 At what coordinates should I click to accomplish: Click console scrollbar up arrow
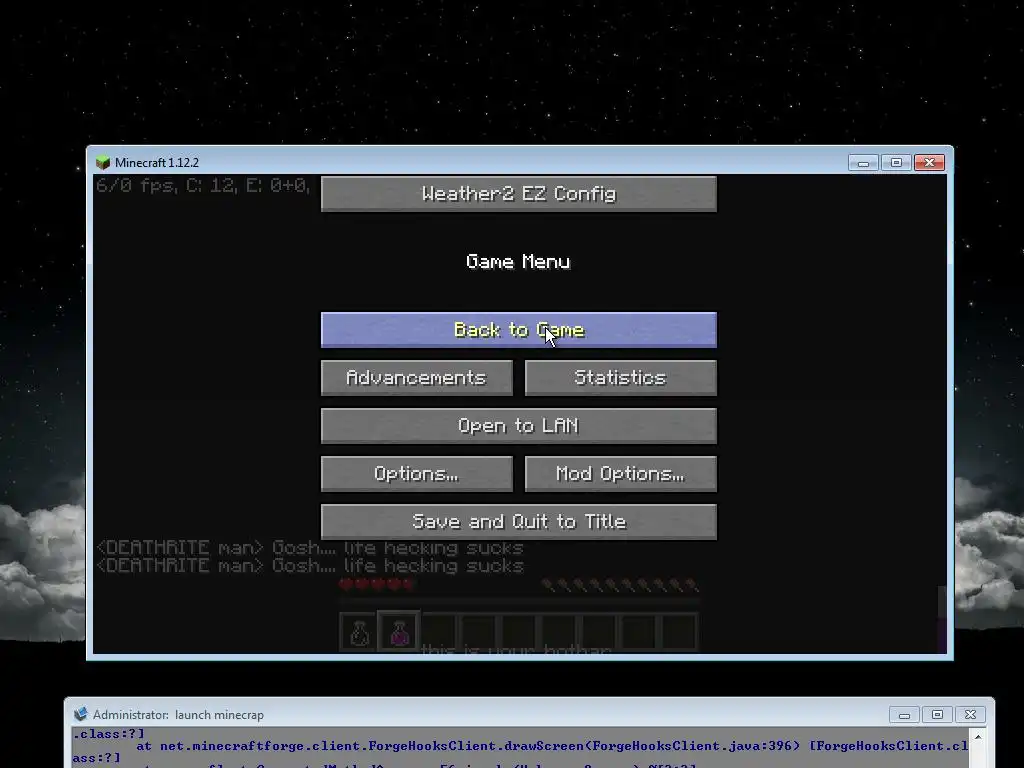[x=978, y=737]
